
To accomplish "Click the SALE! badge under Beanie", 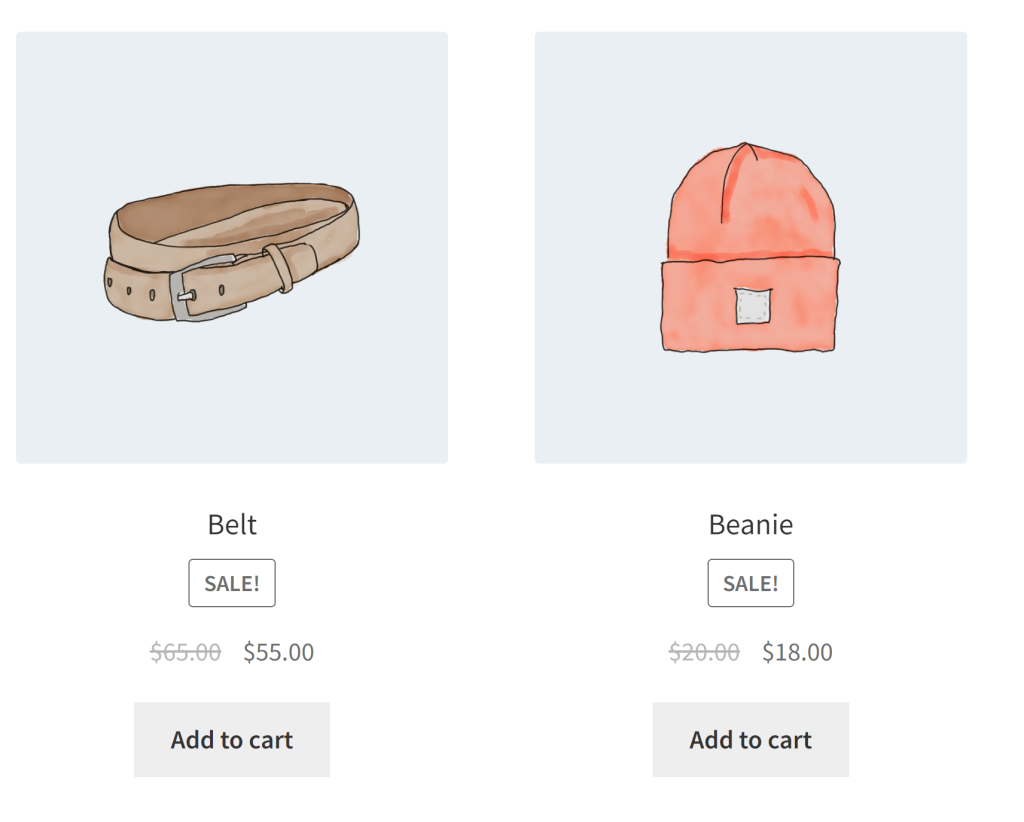I will 750,583.
